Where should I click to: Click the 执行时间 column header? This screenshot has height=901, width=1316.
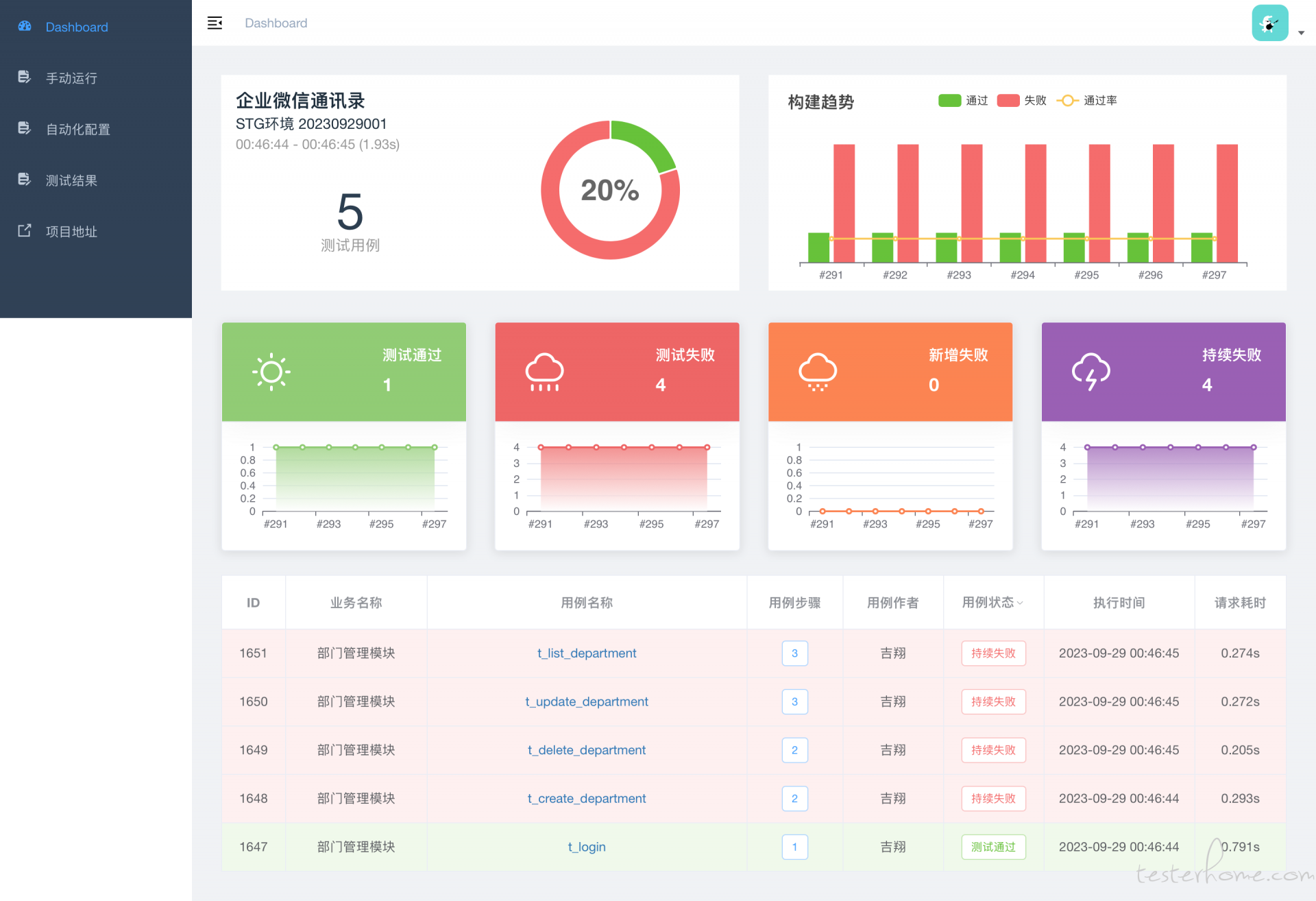1119,603
